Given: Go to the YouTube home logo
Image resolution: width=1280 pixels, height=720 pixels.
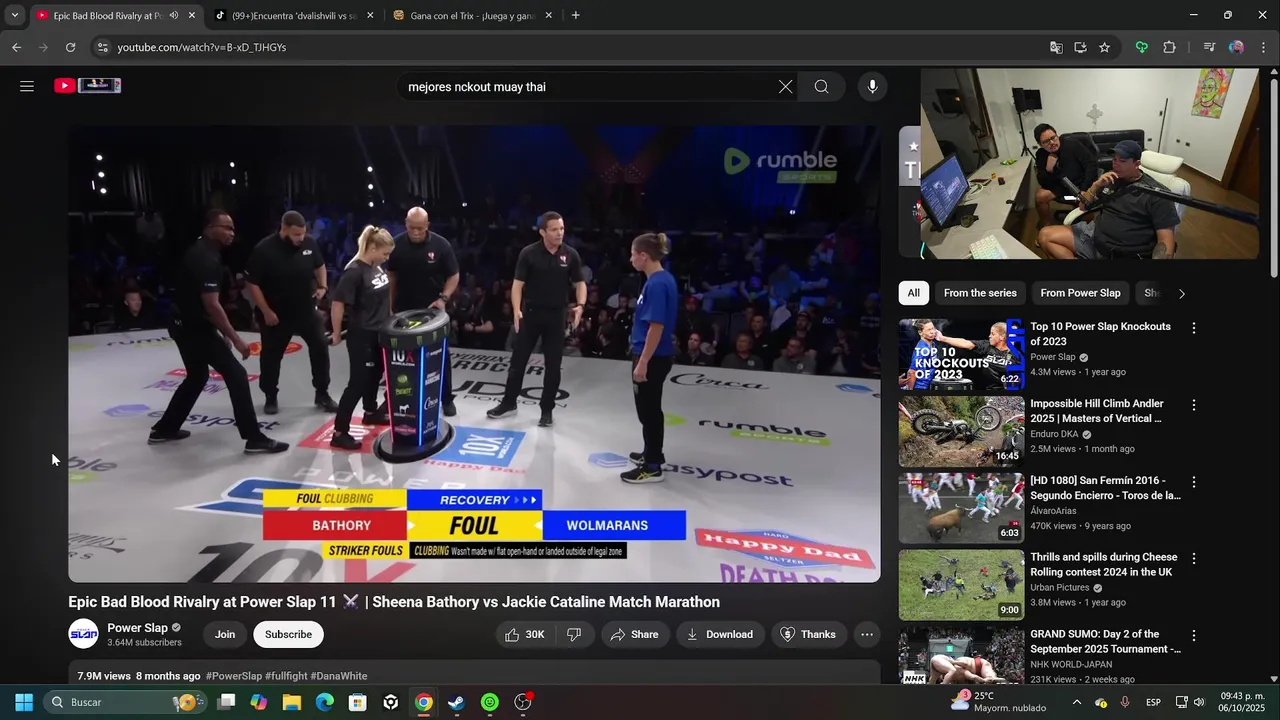Looking at the screenshot, I should (88, 86).
